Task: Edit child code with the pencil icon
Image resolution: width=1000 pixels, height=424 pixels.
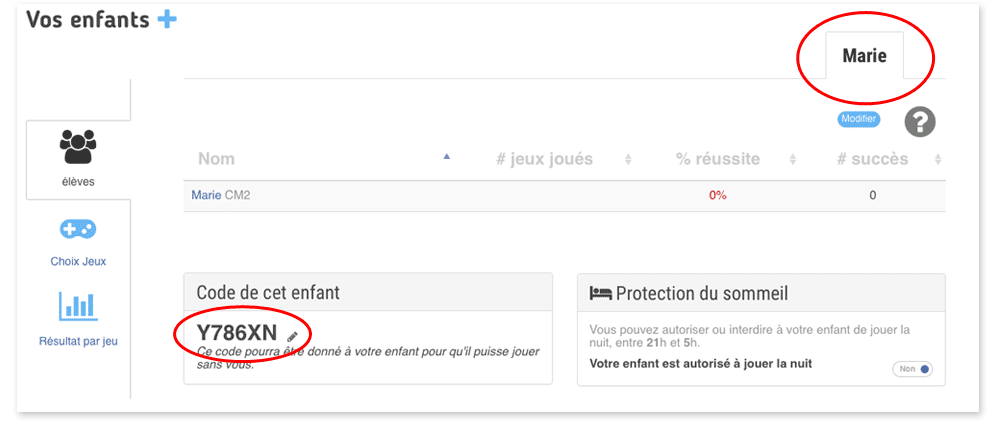Action: coord(293,336)
